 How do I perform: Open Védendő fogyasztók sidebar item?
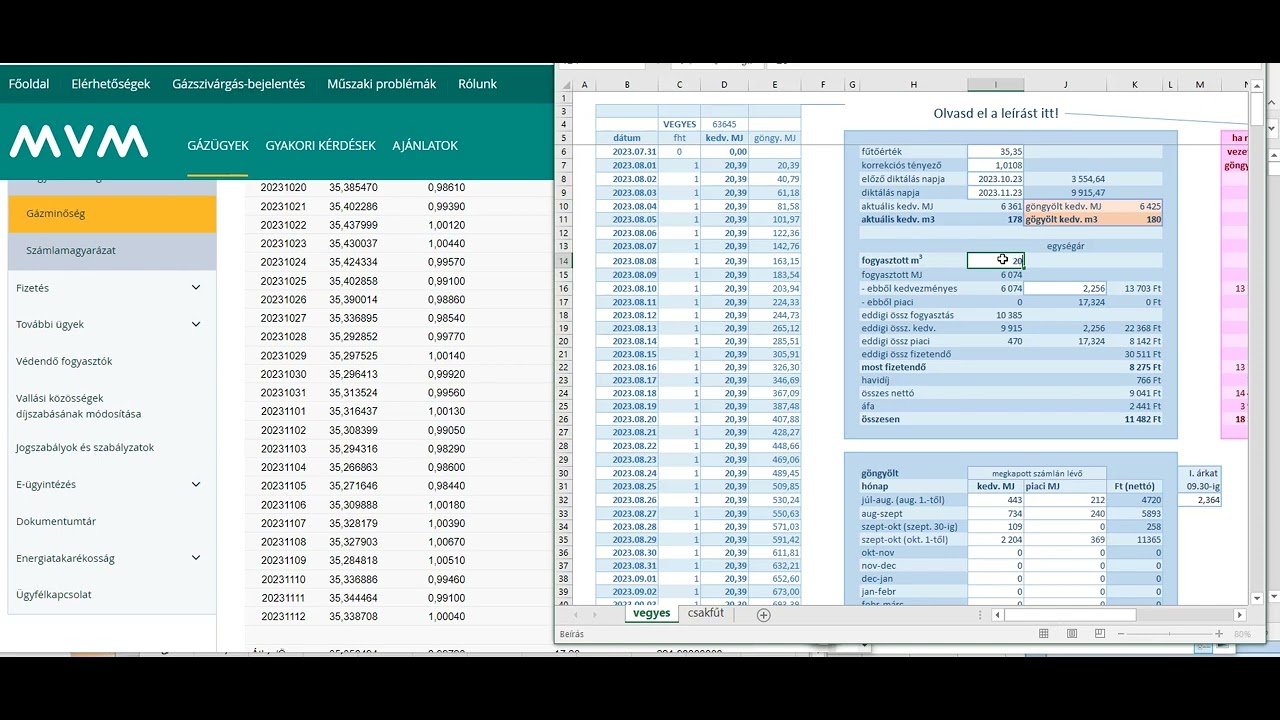click(64, 361)
